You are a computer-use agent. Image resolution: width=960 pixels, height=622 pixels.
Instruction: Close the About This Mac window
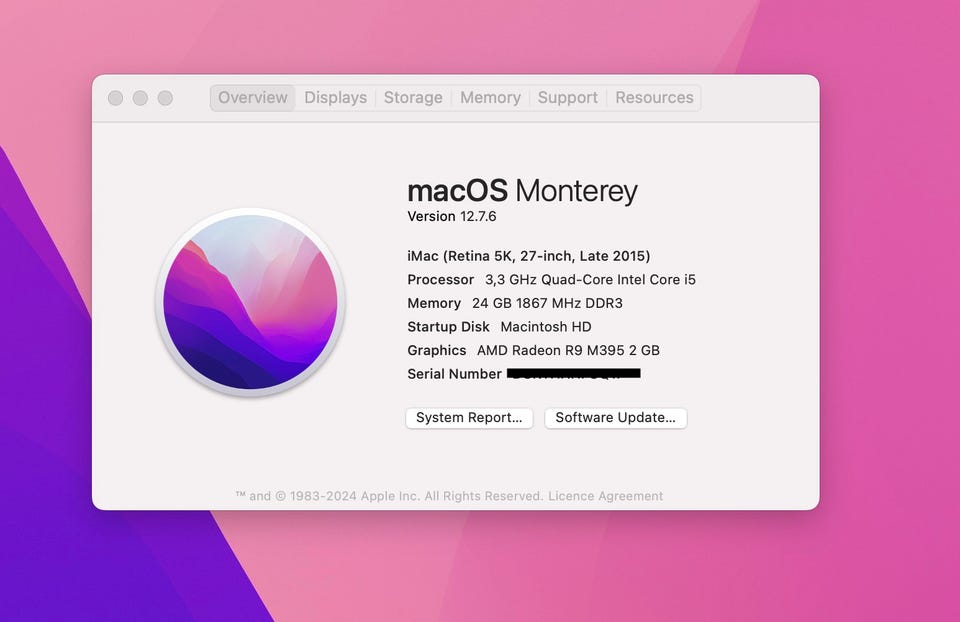(115, 98)
